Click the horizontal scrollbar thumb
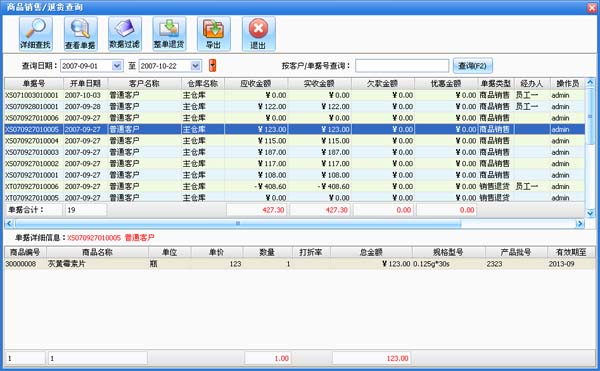The width and height of the screenshot is (600, 371). point(238,224)
